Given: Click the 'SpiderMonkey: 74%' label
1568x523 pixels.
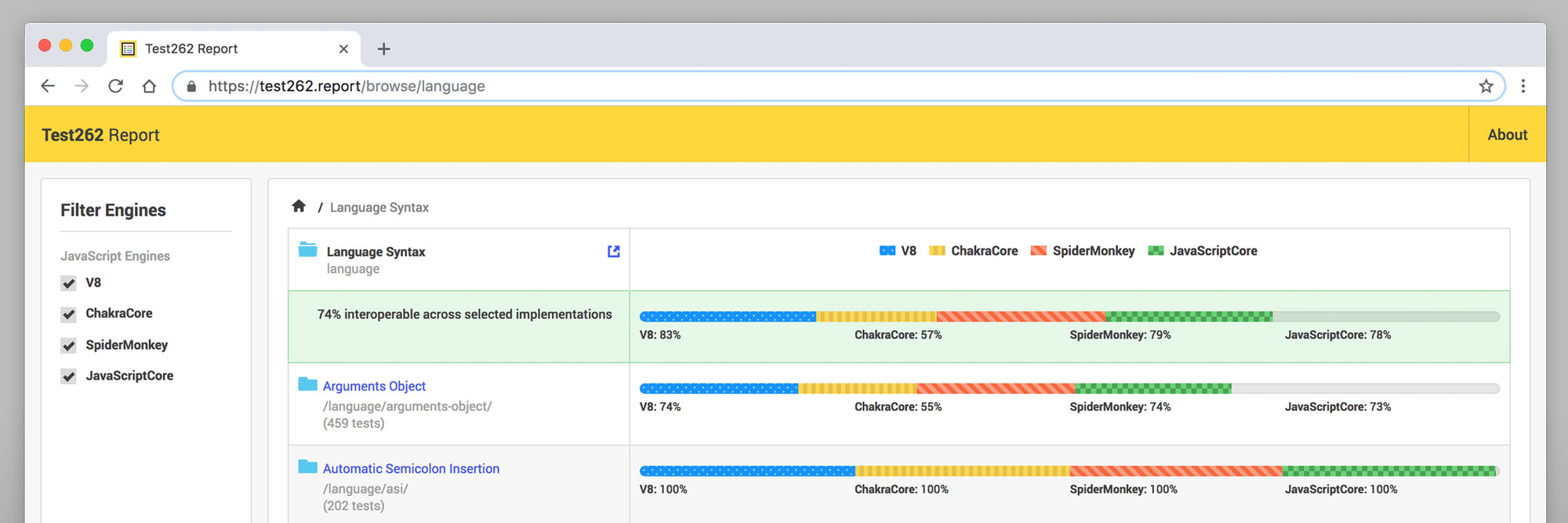Looking at the screenshot, I should 1120,407.
